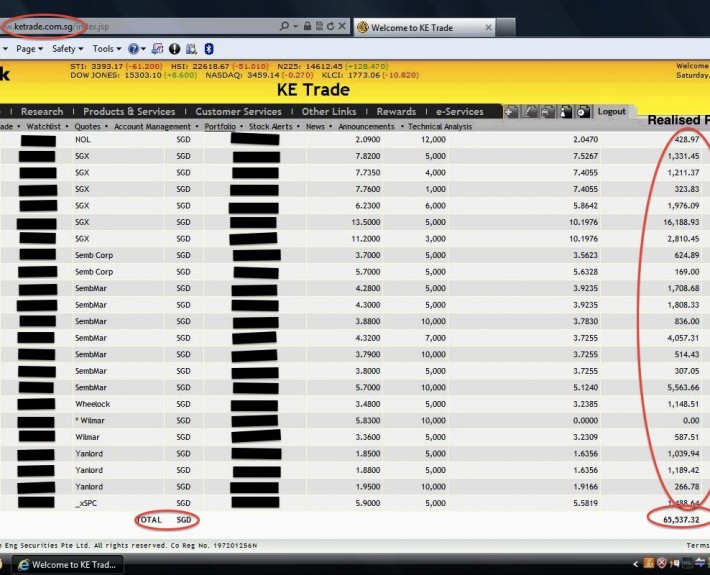This screenshot has height=575, width=710.
Task: Click the Logout button
Action: tap(611, 112)
